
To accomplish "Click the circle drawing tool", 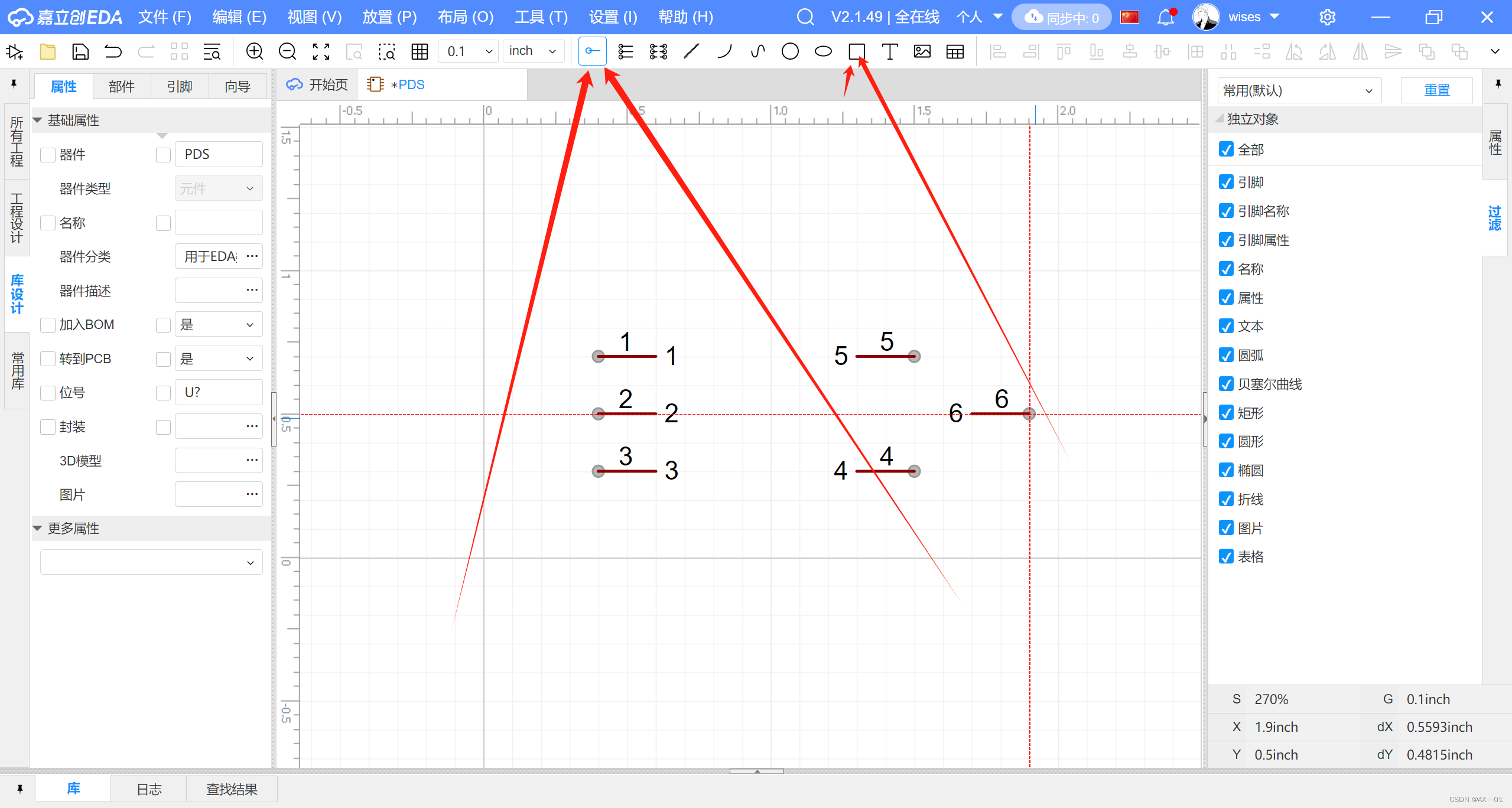I will pyautogui.click(x=790, y=51).
